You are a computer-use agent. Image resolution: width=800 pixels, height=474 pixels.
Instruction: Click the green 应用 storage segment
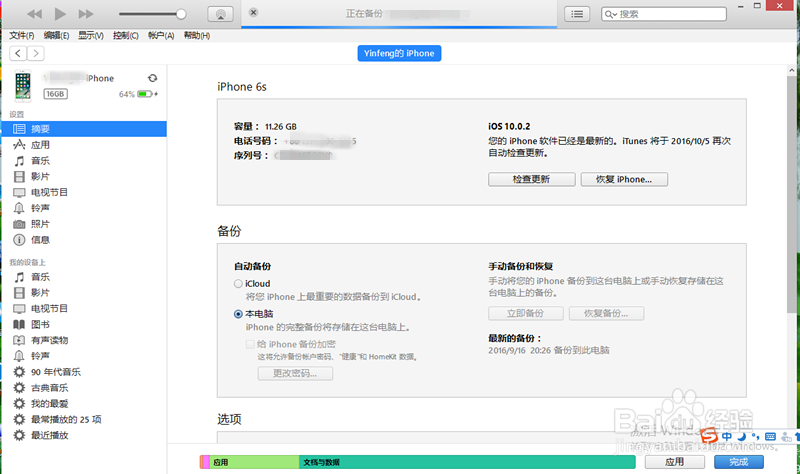tap(254, 462)
